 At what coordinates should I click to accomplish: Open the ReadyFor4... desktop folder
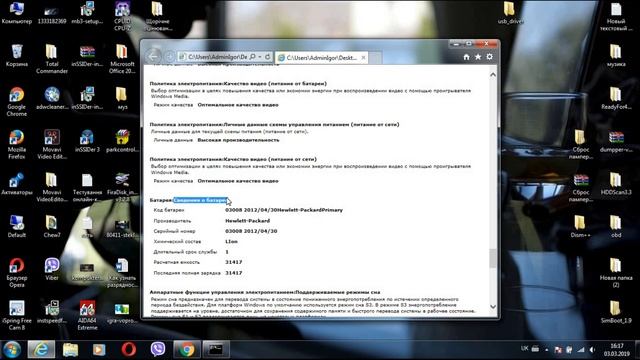pyautogui.click(x=616, y=98)
